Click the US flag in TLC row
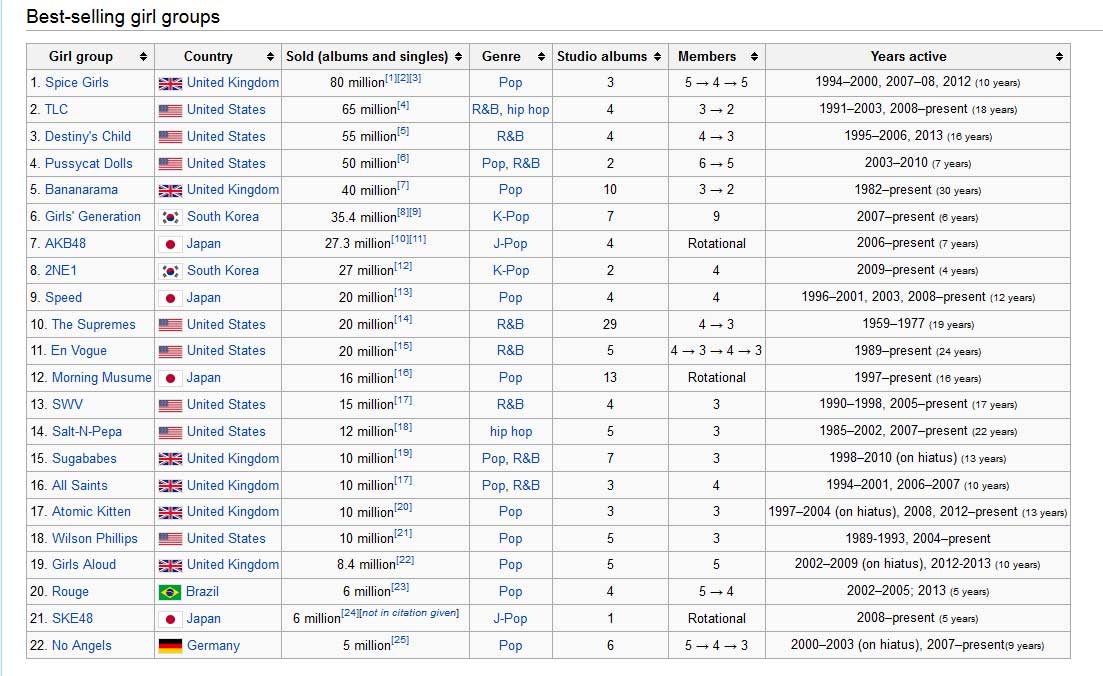The width and height of the screenshot is (1103, 676). [170, 110]
